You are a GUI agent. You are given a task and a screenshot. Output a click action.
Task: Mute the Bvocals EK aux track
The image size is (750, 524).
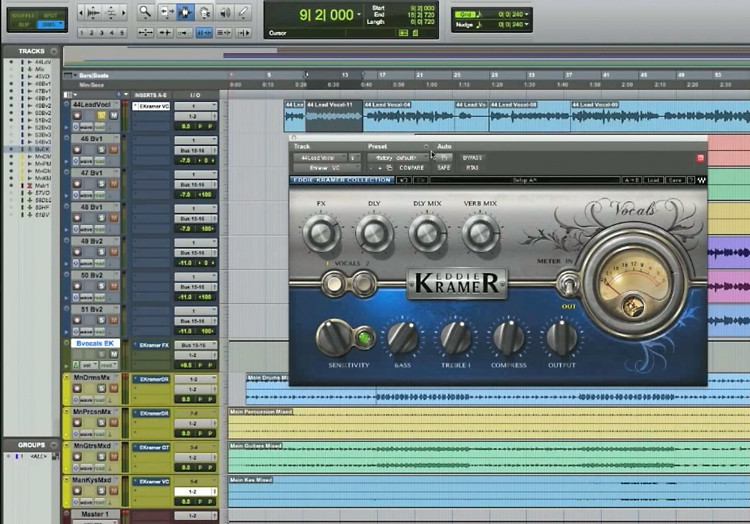114,354
